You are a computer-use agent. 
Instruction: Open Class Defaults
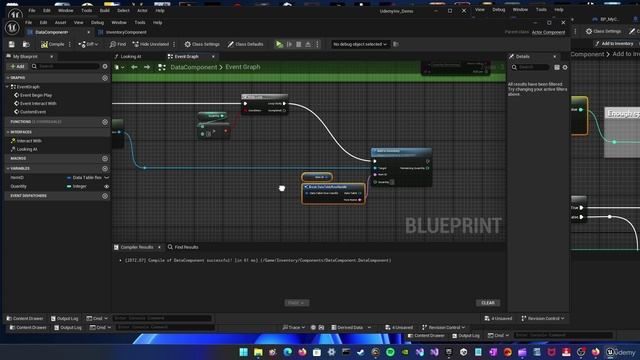[245, 44]
